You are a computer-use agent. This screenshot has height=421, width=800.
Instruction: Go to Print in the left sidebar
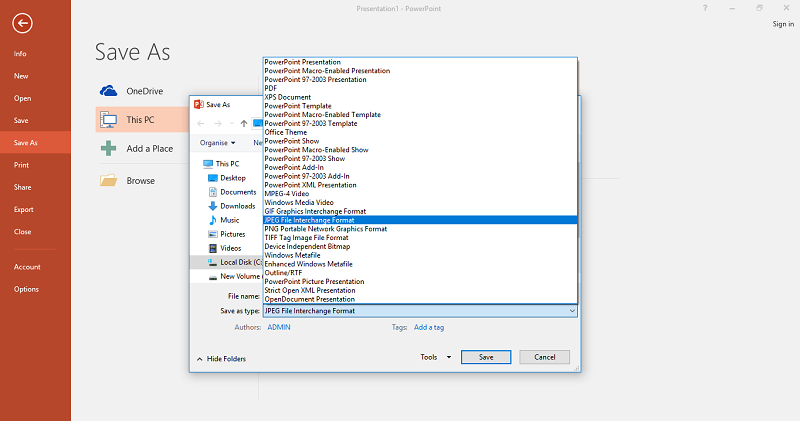point(21,164)
